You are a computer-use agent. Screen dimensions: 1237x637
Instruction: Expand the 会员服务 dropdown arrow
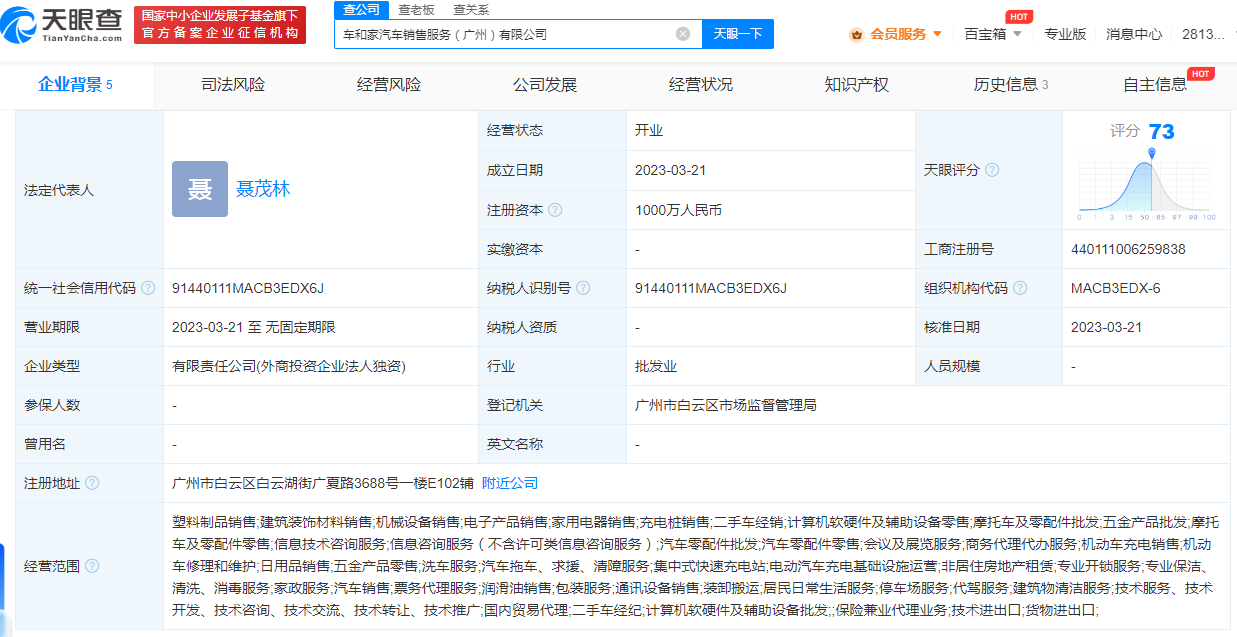tap(937, 33)
